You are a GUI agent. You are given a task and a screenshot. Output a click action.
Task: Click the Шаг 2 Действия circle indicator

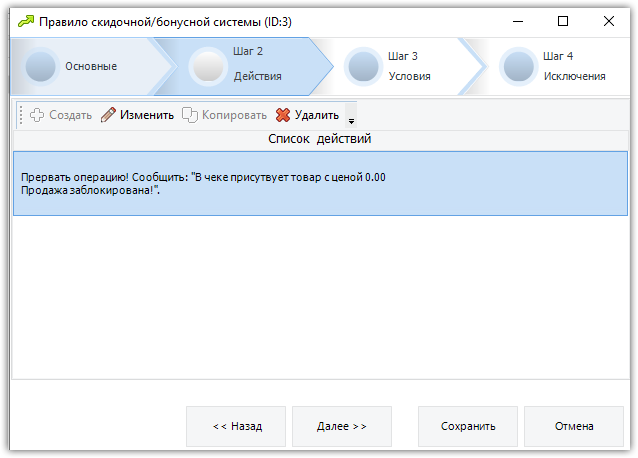click(x=208, y=66)
